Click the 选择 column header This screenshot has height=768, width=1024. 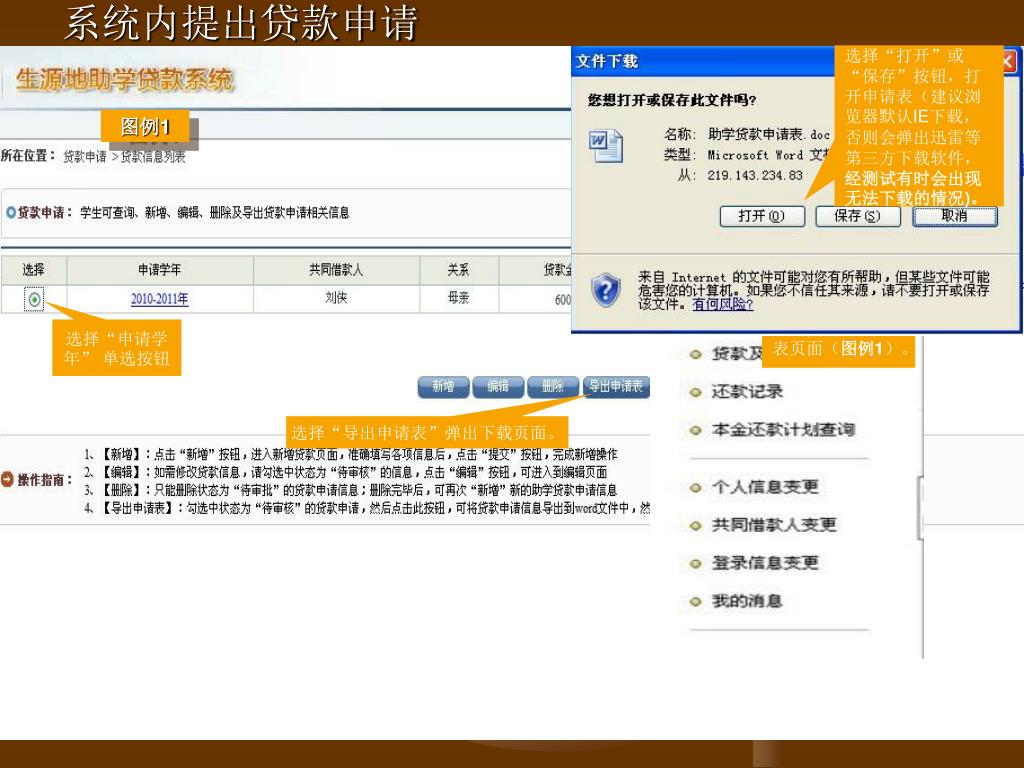point(33,270)
